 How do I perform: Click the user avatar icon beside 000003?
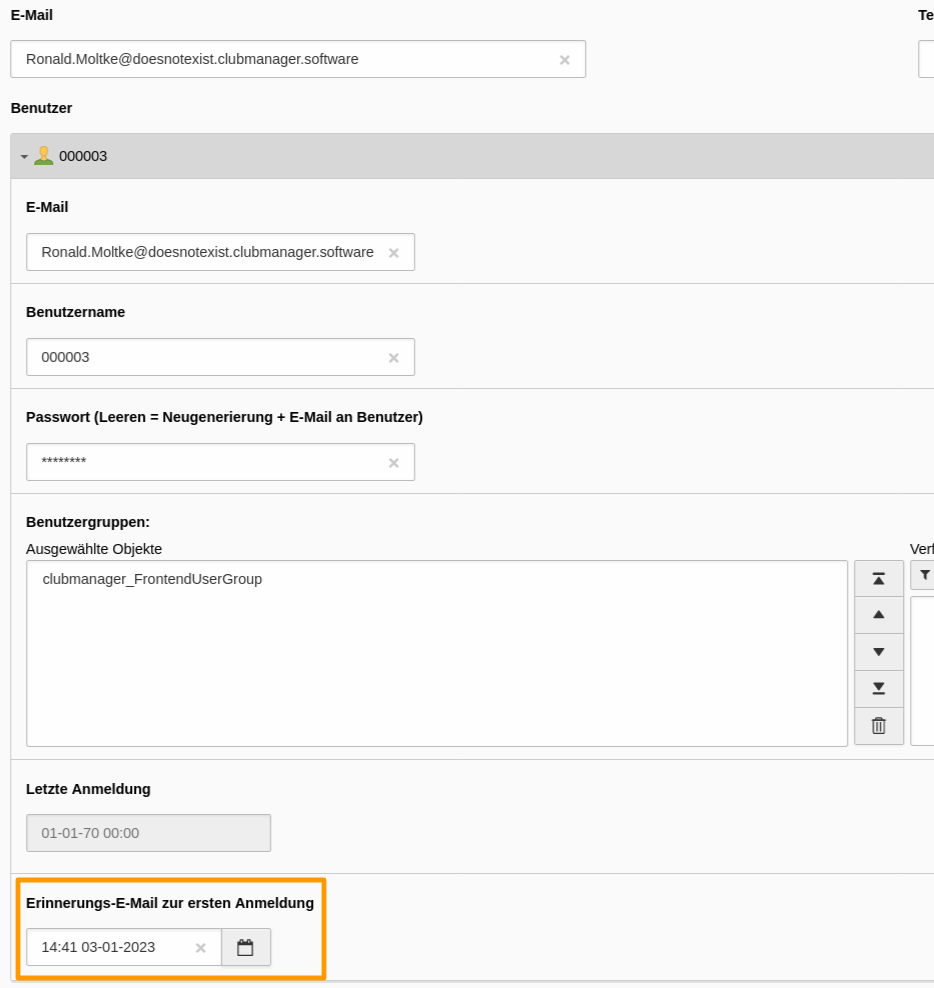point(43,155)
